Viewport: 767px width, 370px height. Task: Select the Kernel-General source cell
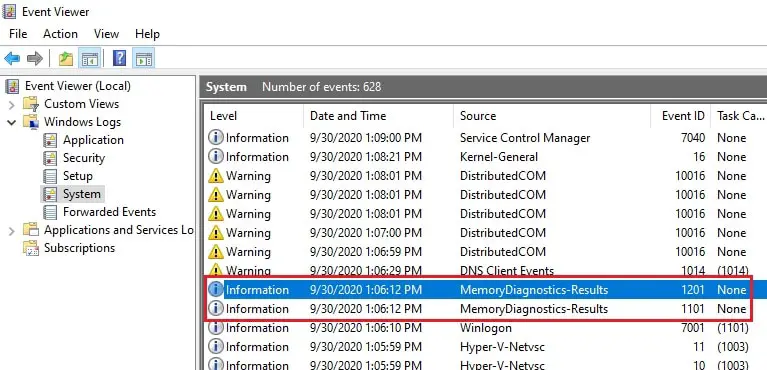tap(498, 157)
